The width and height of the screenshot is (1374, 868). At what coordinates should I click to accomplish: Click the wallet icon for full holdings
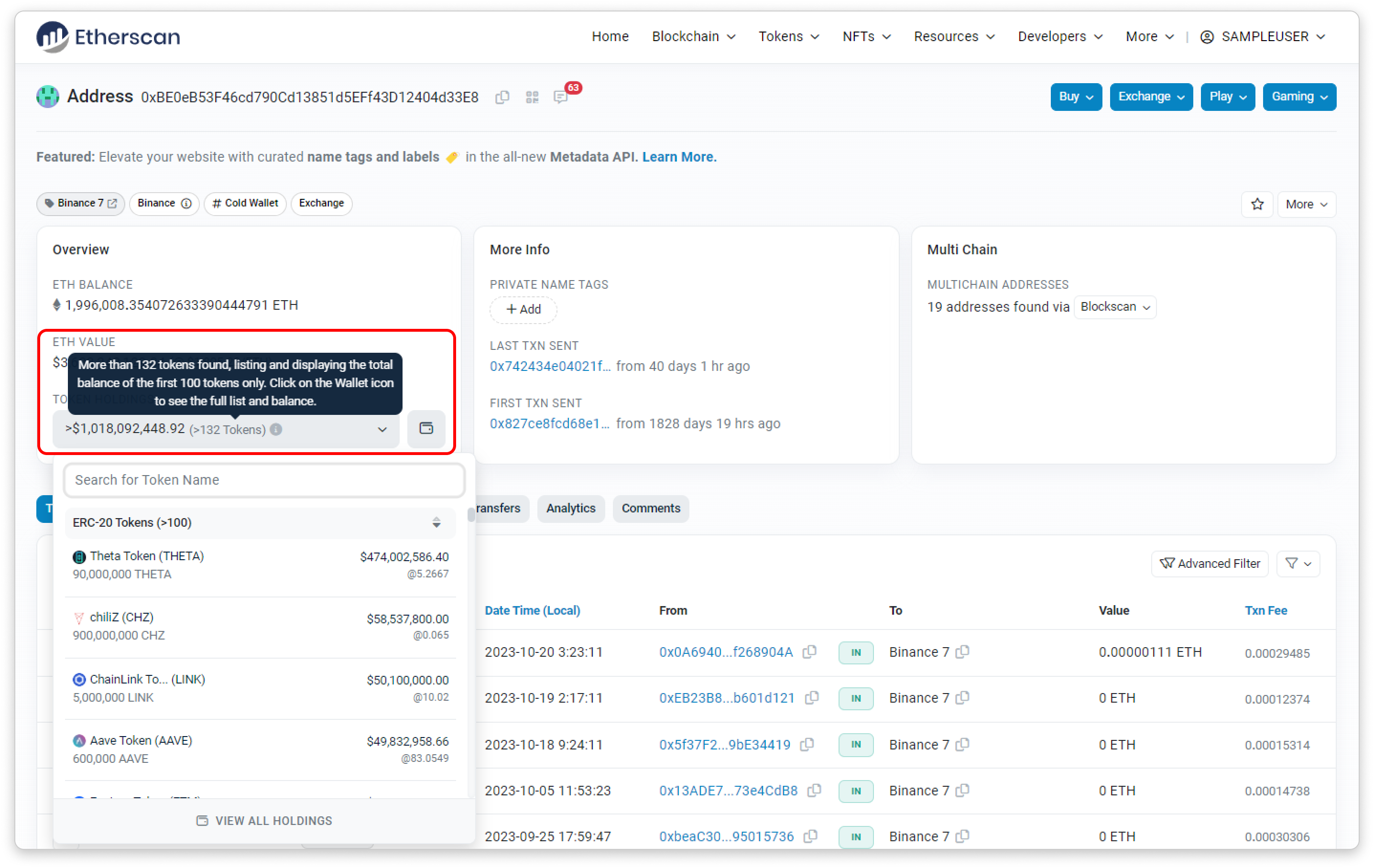click(426, 429)
